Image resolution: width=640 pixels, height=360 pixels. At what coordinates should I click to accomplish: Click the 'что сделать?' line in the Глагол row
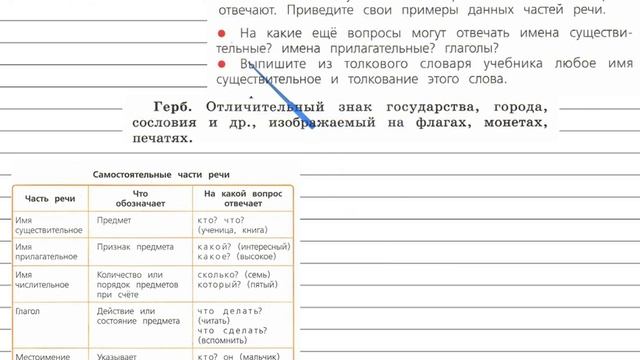[x=232, y=331]
